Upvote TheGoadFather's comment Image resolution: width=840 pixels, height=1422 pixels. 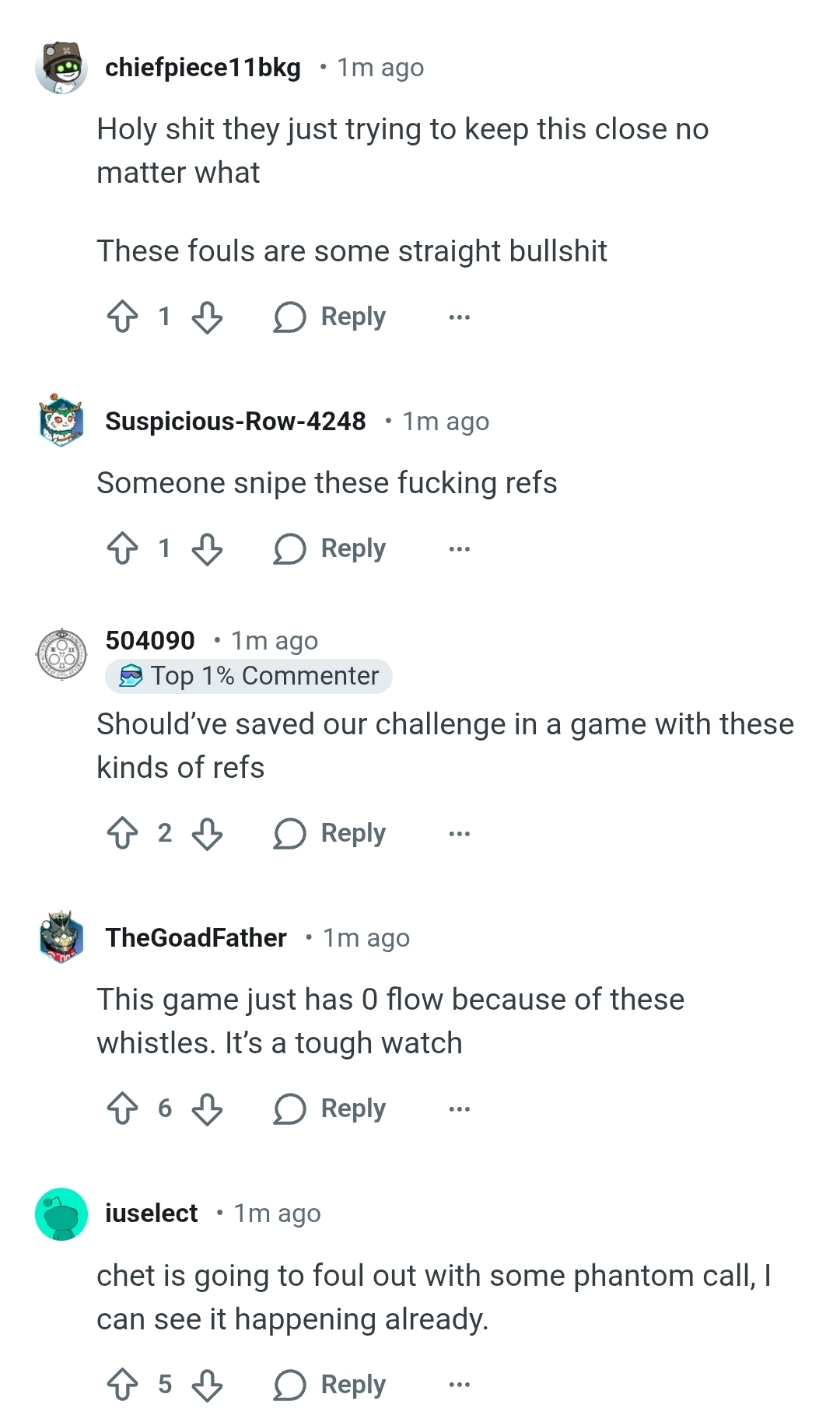point(123,1109)
